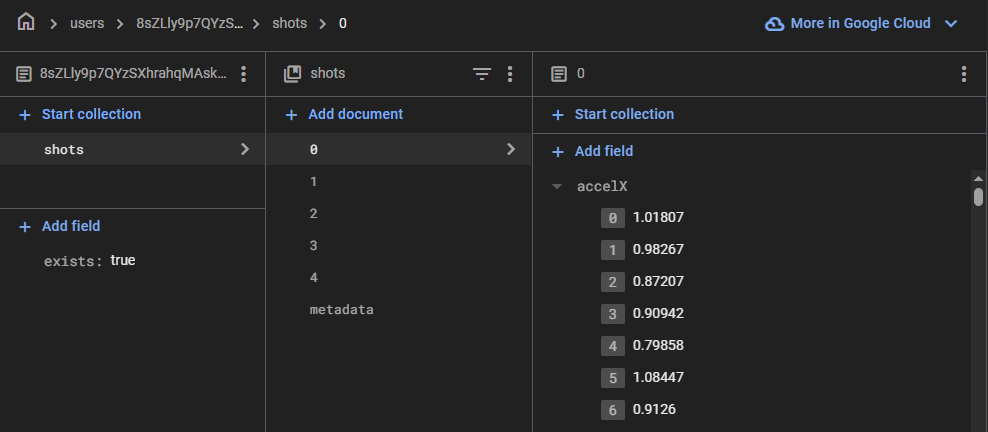Click the shots collection icon in header
This screenshot has width=988, height=432.
(293, 74)
